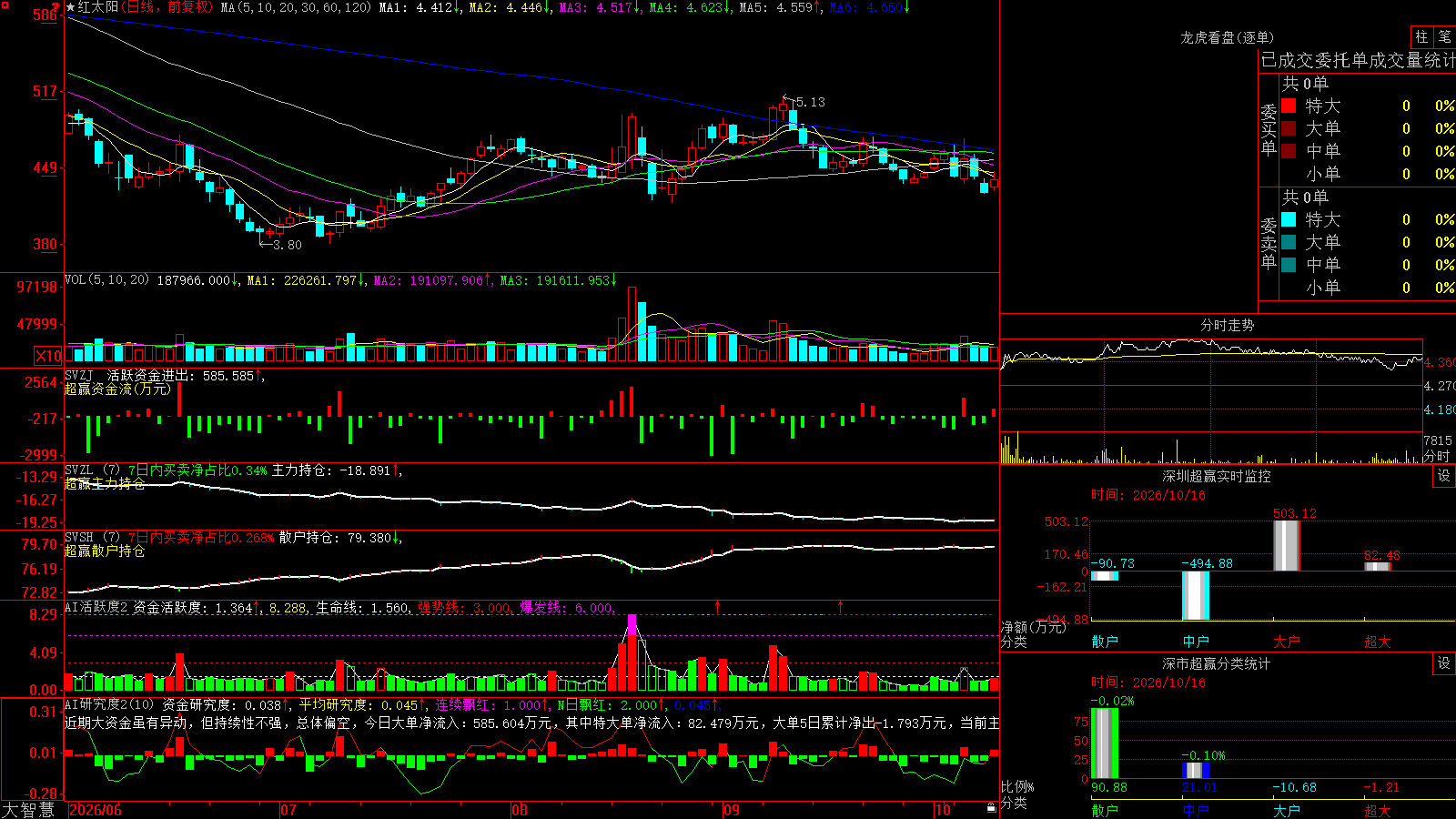Click the lock icon at bottom of chart
The width and height of the screenshot is (1456, 819).
pos(992,808)
